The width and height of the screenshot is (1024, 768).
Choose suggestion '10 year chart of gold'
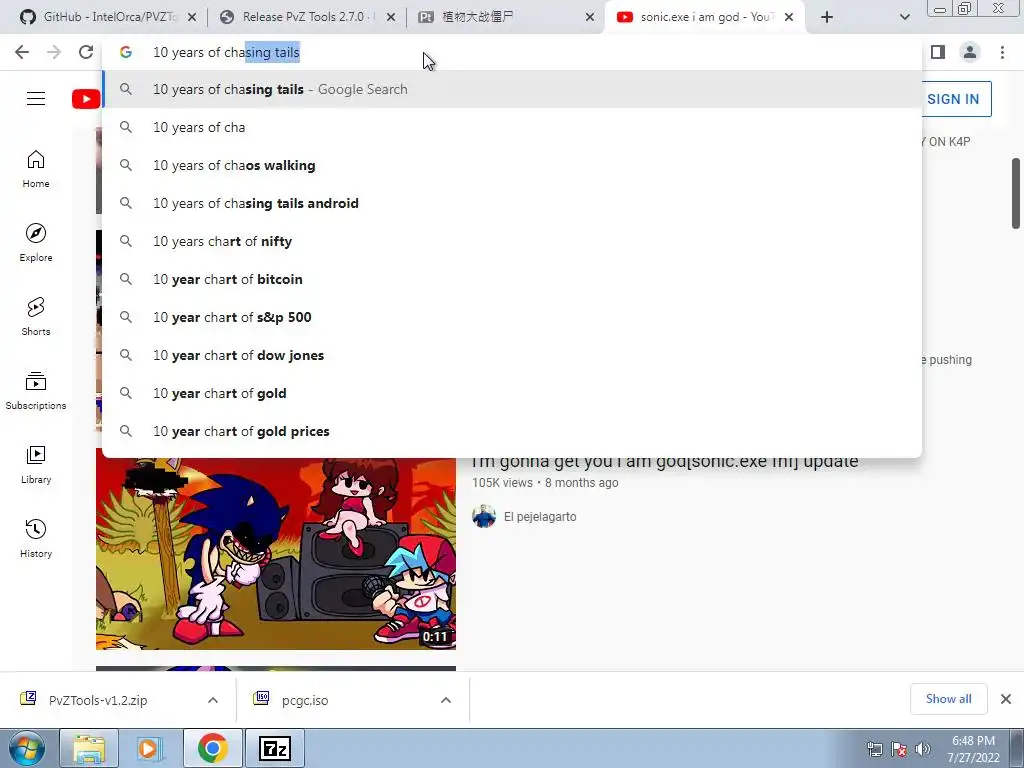512,393
